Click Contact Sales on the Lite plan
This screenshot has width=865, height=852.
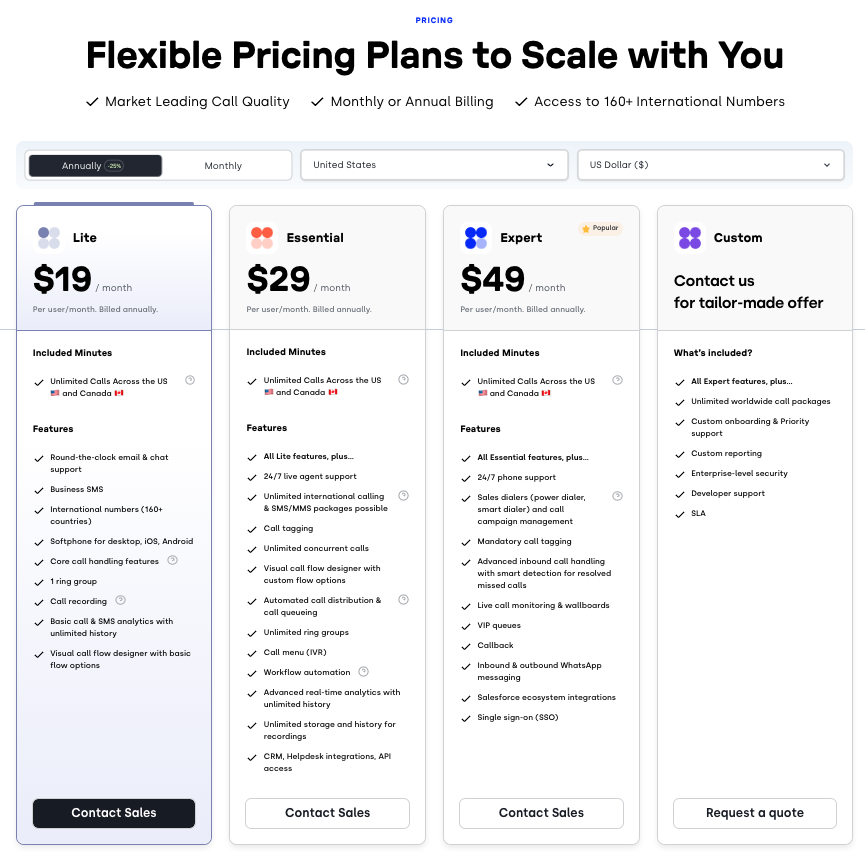[x=114, y=813]
